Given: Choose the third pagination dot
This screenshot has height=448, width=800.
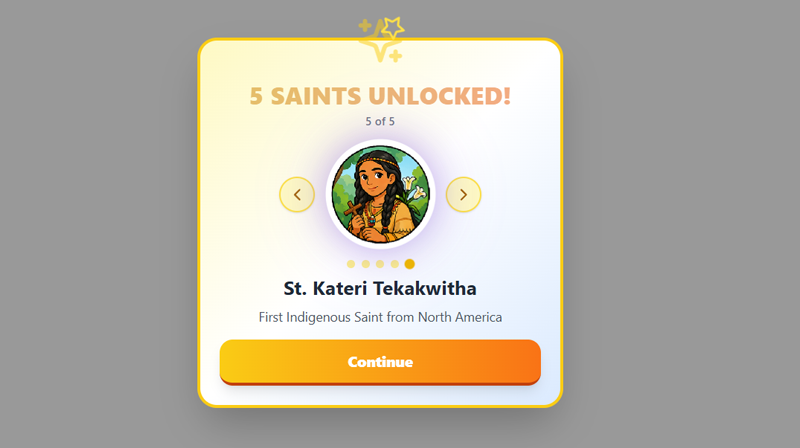Looking at the screenshot, I should (380, 264).
